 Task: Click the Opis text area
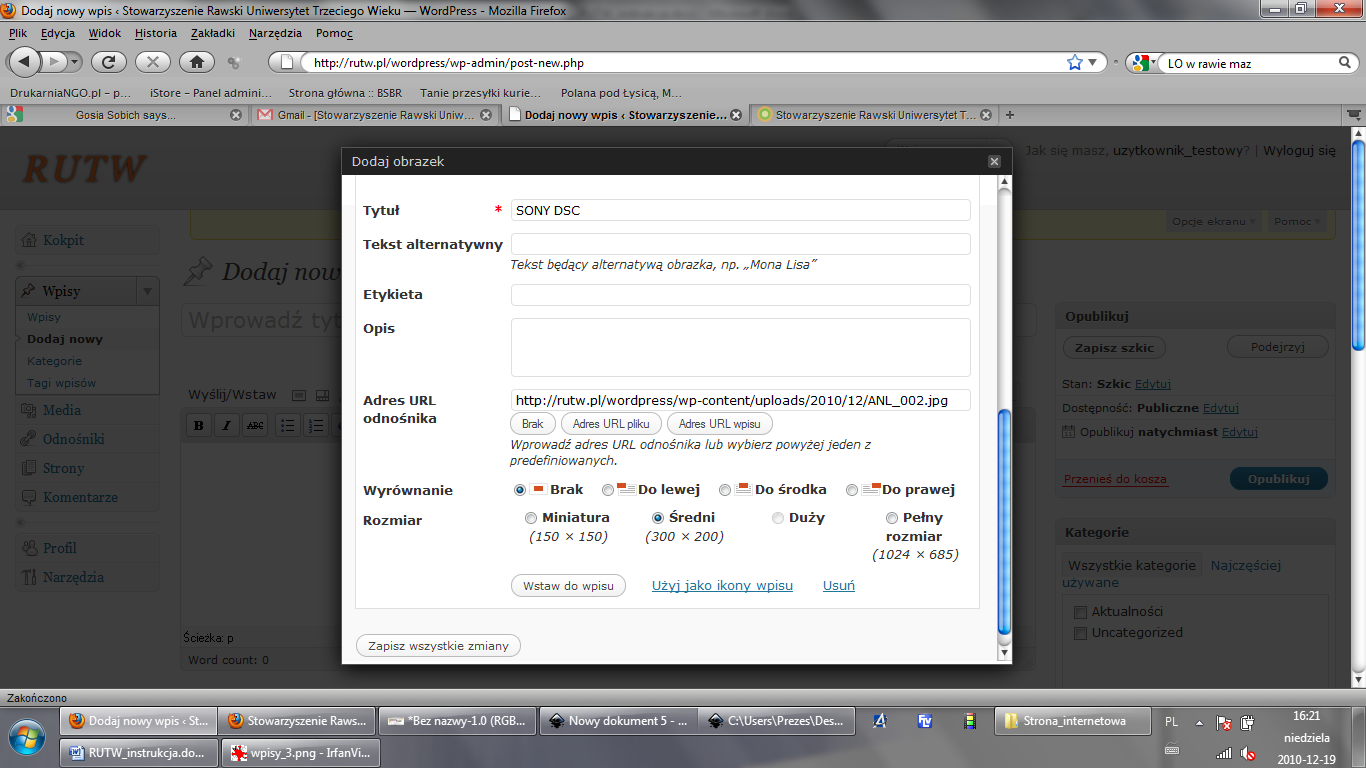[740, 347]
